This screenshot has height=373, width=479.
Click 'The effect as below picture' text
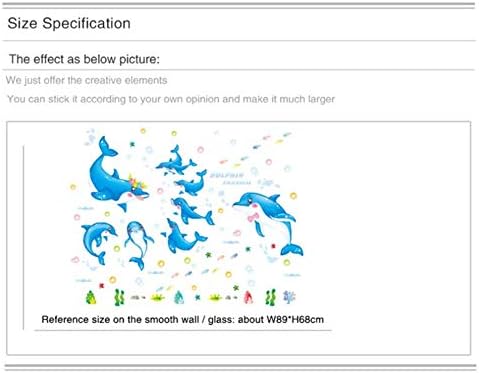click(84, 59)
